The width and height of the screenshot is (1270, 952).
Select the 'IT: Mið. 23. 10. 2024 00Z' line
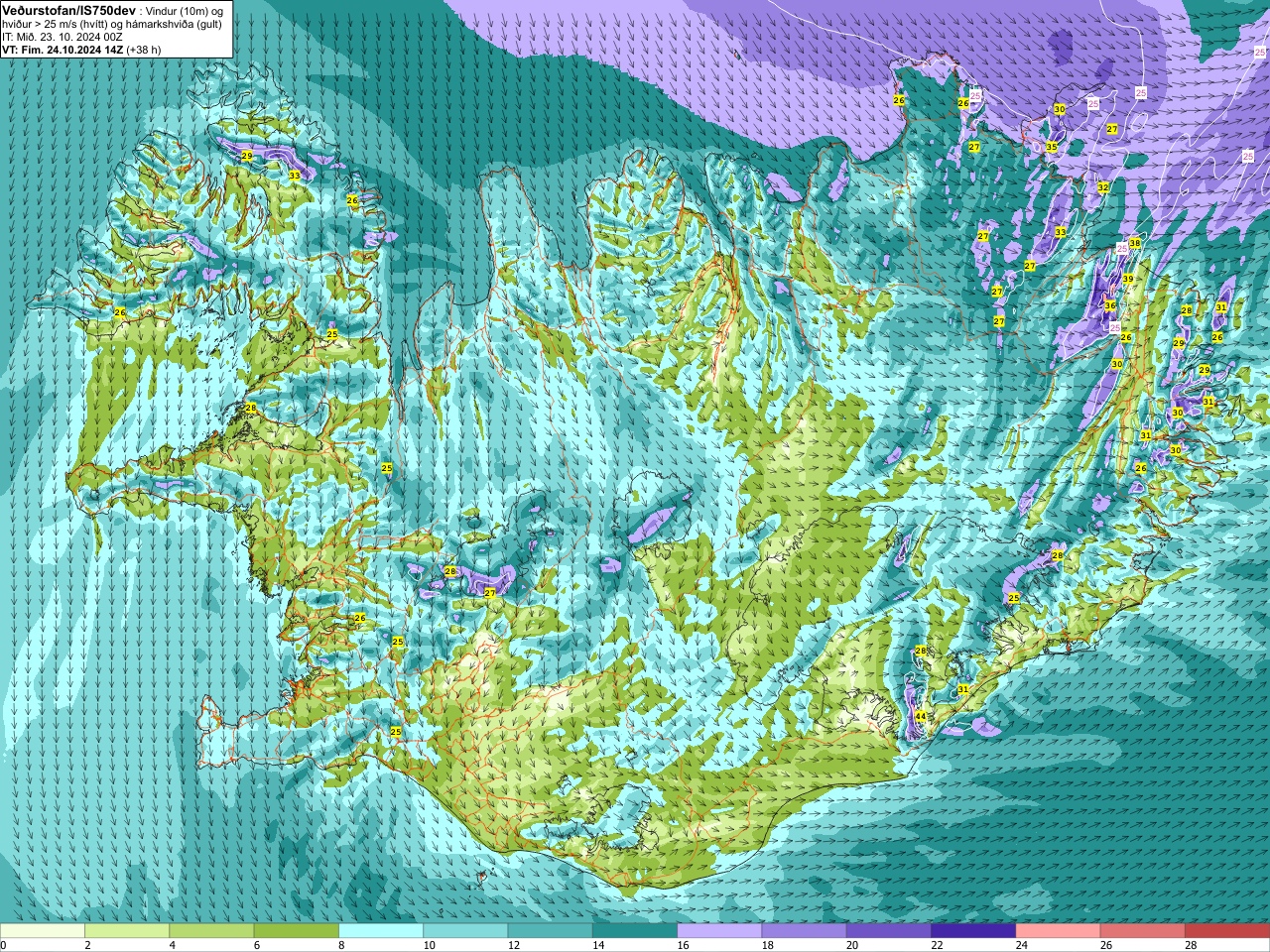[x=62, y=37]
